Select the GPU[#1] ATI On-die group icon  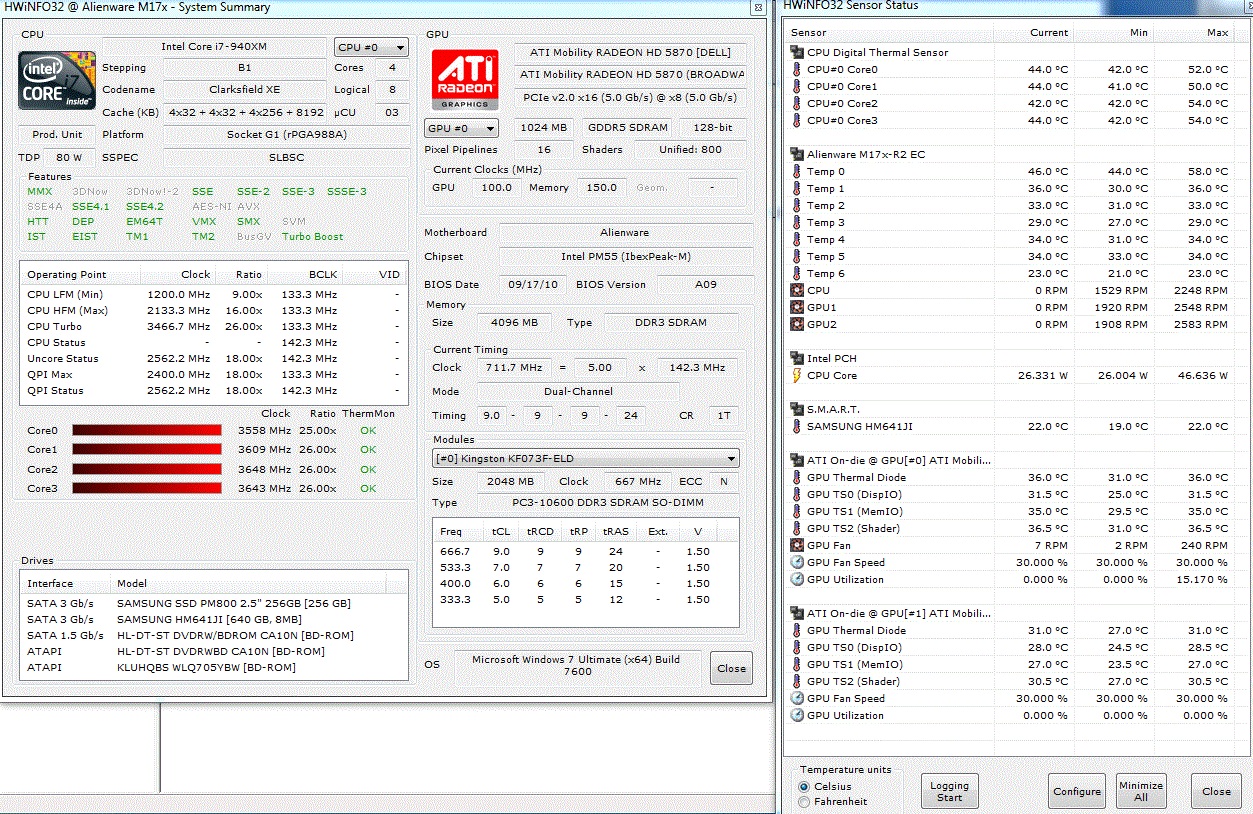coord(796,613)
